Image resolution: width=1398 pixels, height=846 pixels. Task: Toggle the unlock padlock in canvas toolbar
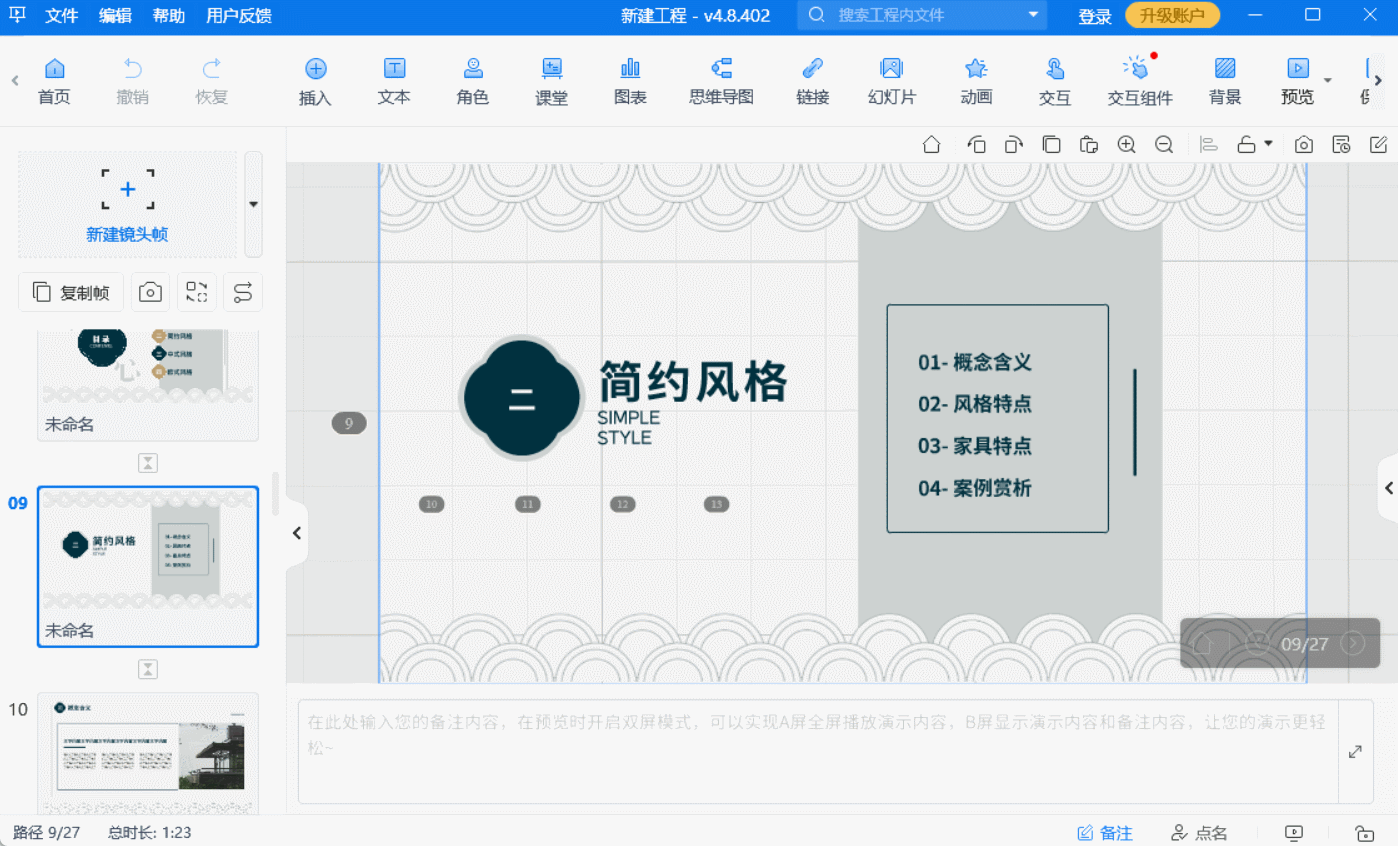tap(1246, 145)
